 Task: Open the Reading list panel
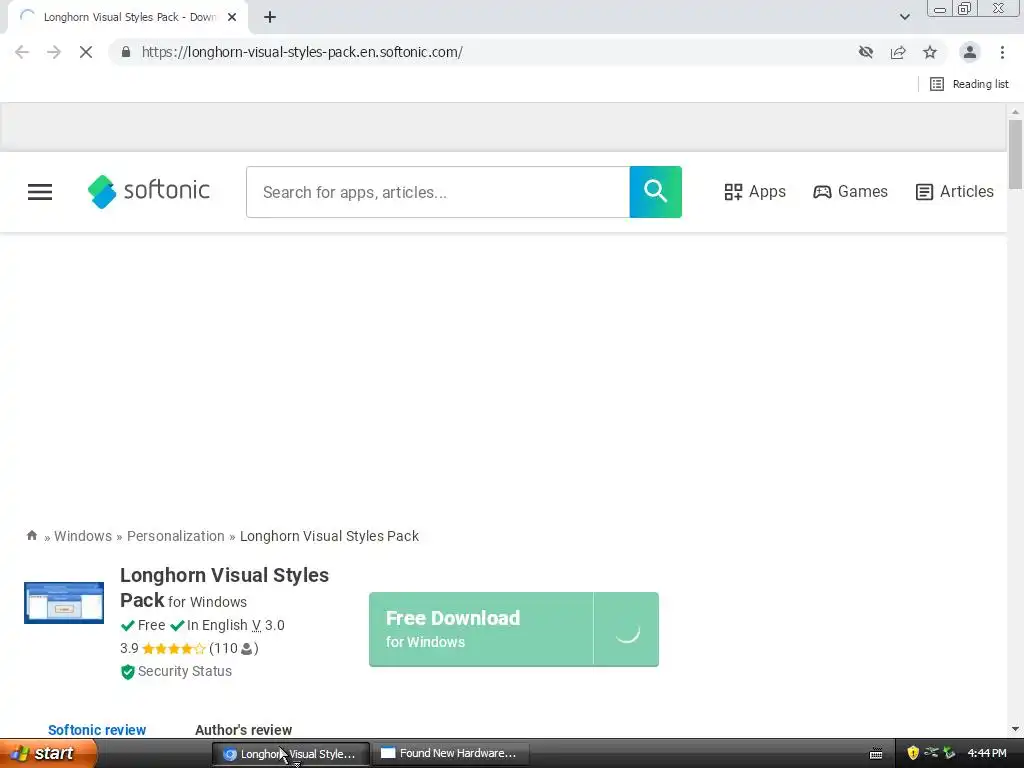pos(969,84)
